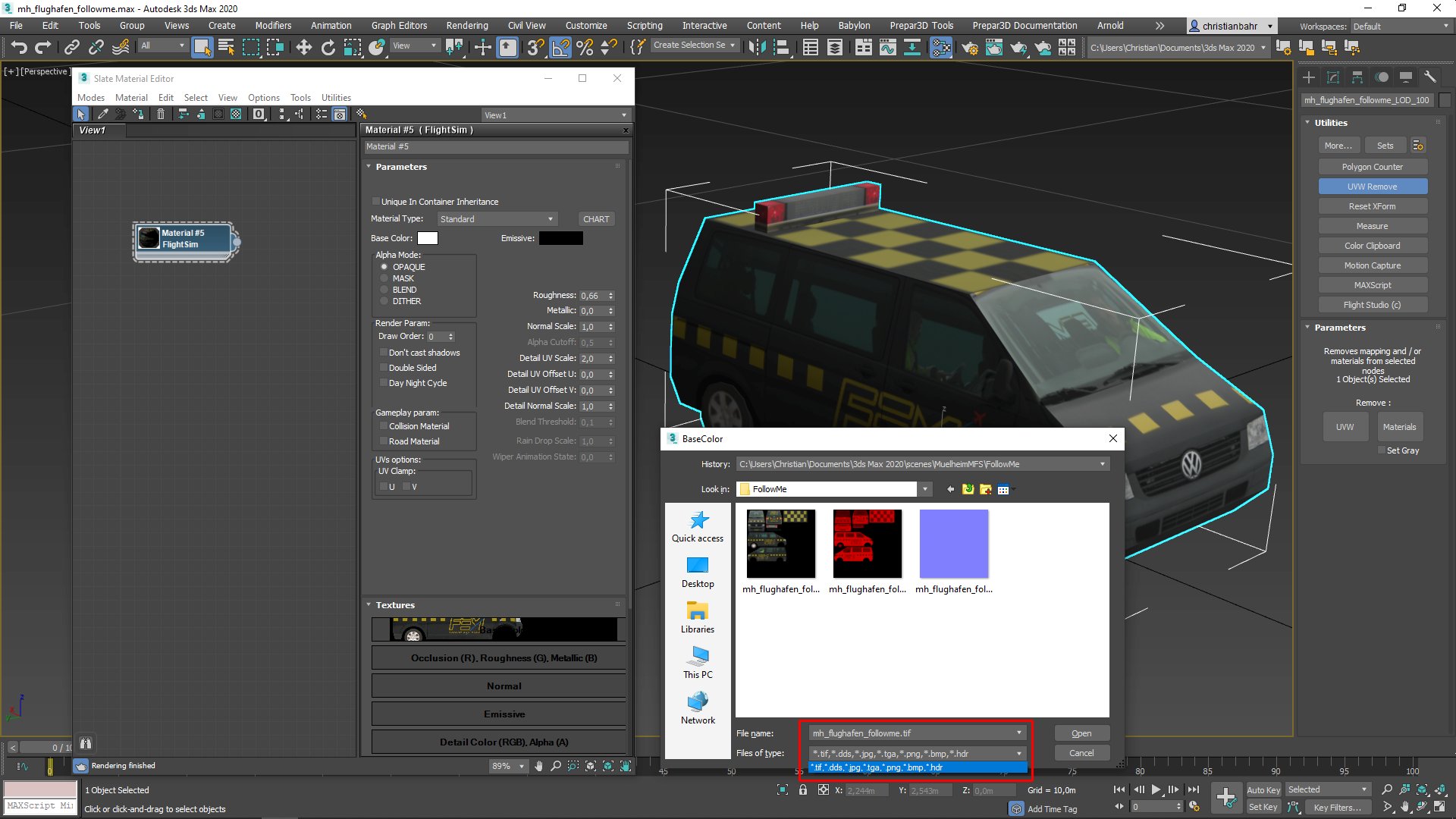Screen dimensions: 1456x819
Task: Click the CHART button
Action: (596, 219)
